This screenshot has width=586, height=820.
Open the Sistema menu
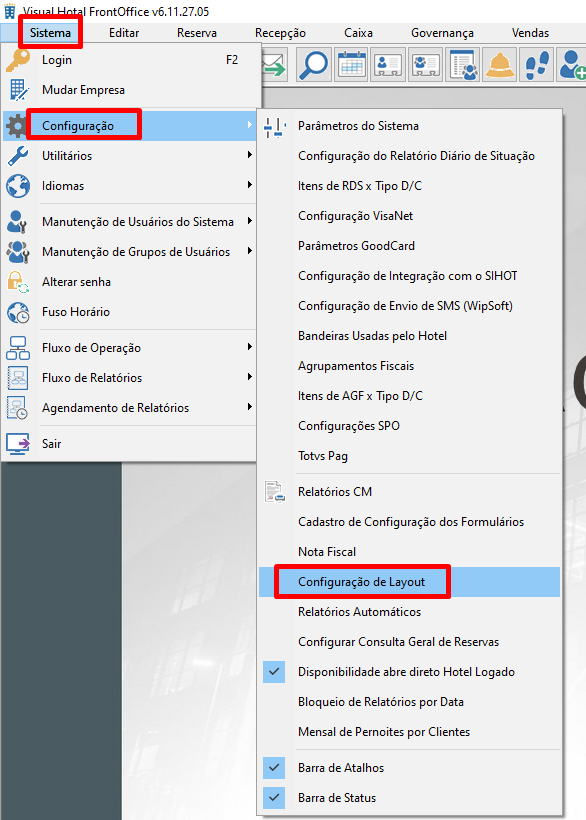click(x=50, y=33)
